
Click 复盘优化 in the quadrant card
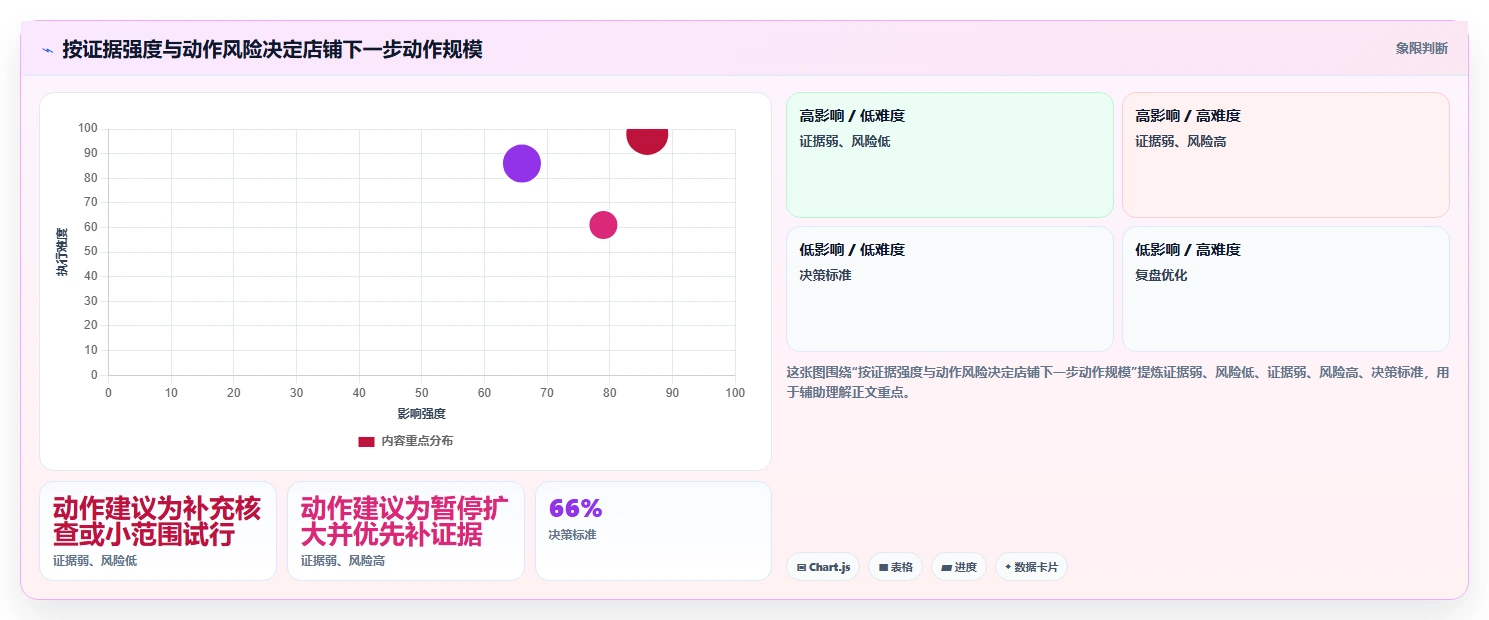coord(1161,275)
